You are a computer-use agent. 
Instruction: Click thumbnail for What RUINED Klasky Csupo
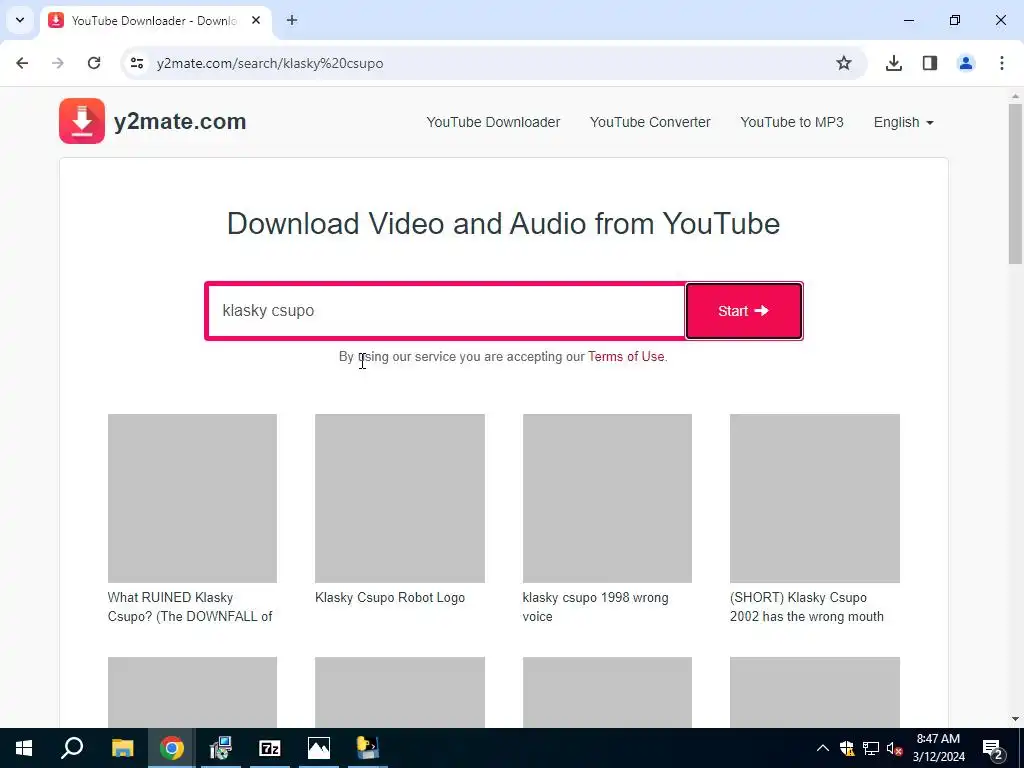pos(192,498)
